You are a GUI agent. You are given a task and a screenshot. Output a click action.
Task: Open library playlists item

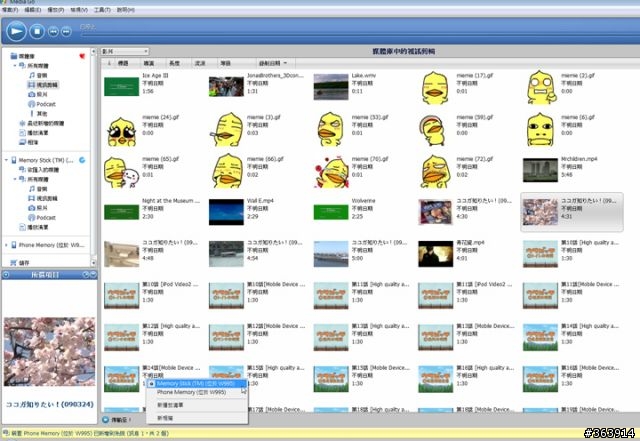(x=33, y=133)
